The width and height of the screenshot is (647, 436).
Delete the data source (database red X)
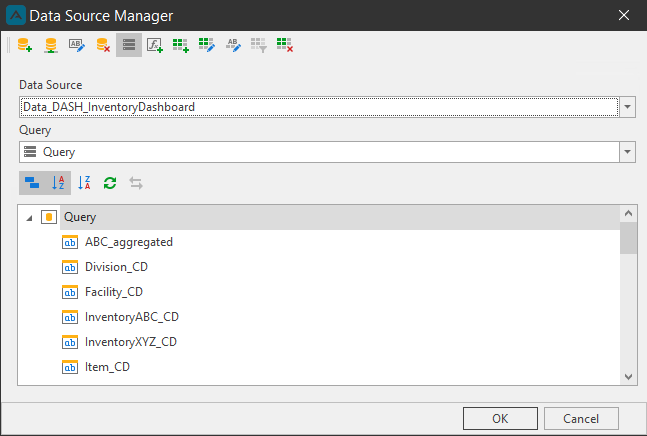(x=103, y=45)
